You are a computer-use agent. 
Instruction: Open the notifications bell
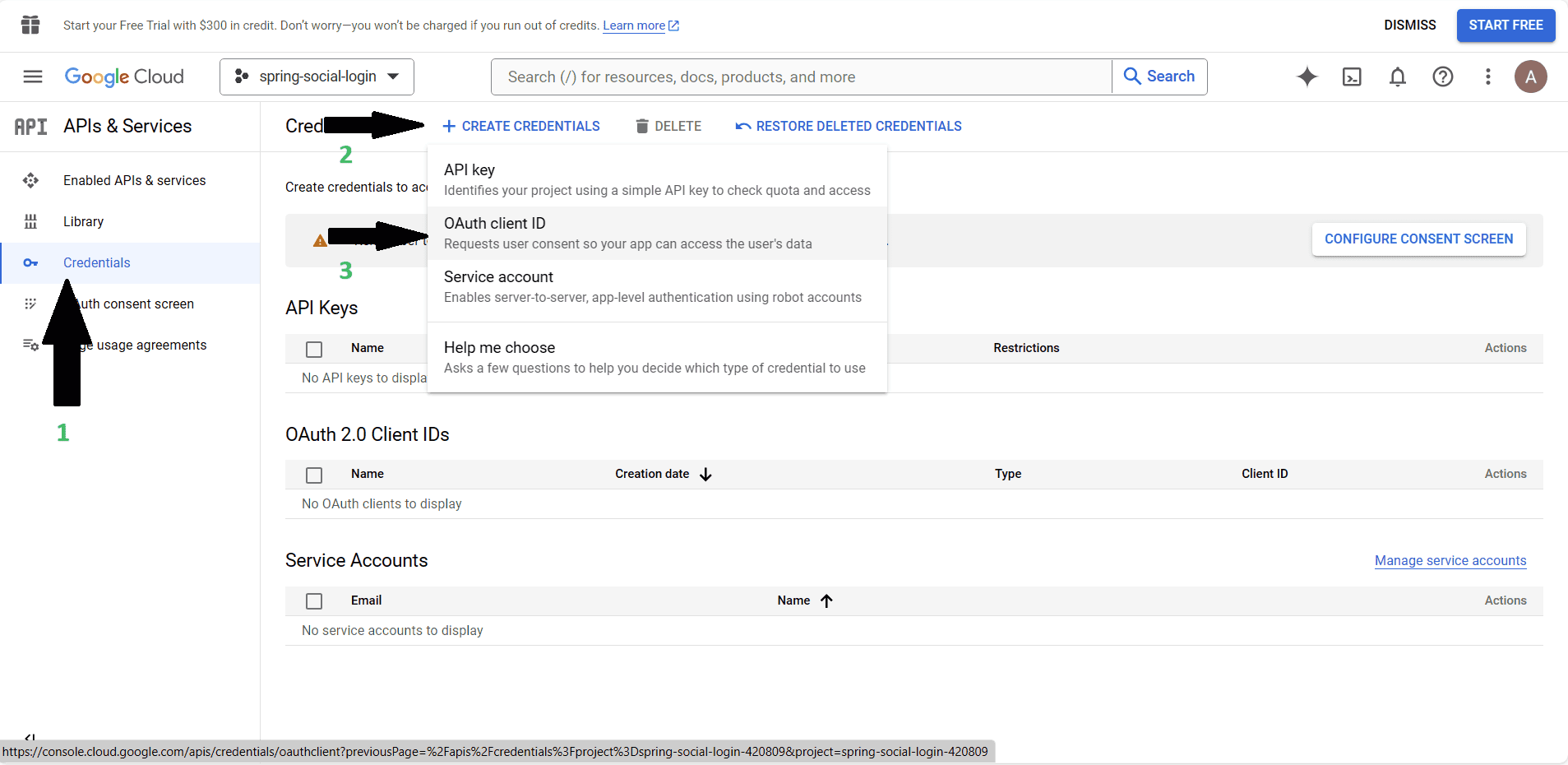[1397, 76]
